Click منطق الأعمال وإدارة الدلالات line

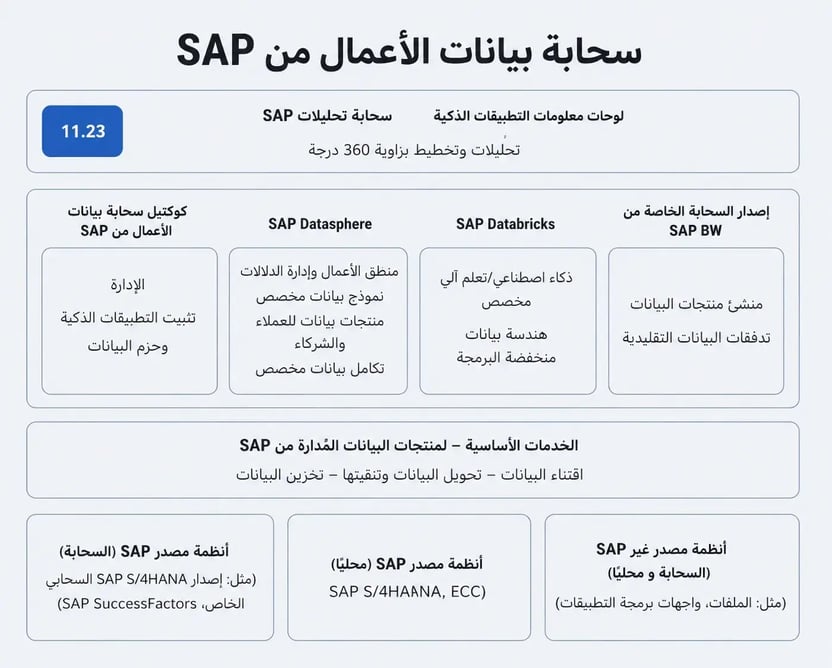click(319, 271)
